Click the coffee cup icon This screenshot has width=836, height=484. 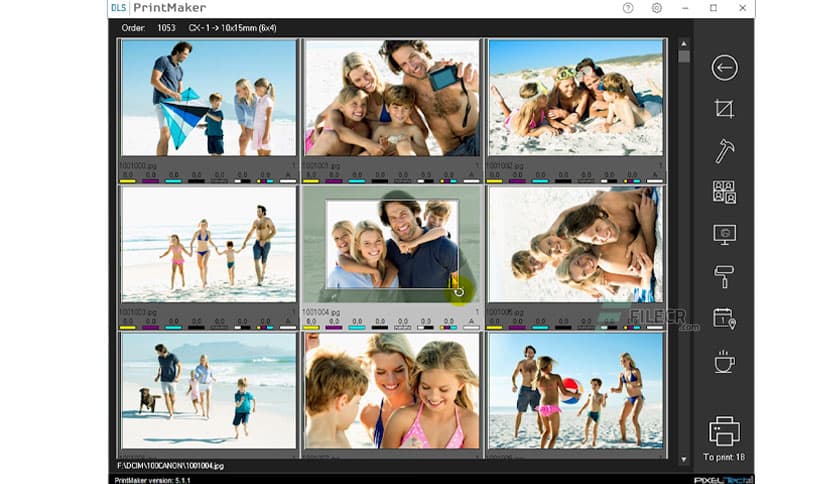724,361
